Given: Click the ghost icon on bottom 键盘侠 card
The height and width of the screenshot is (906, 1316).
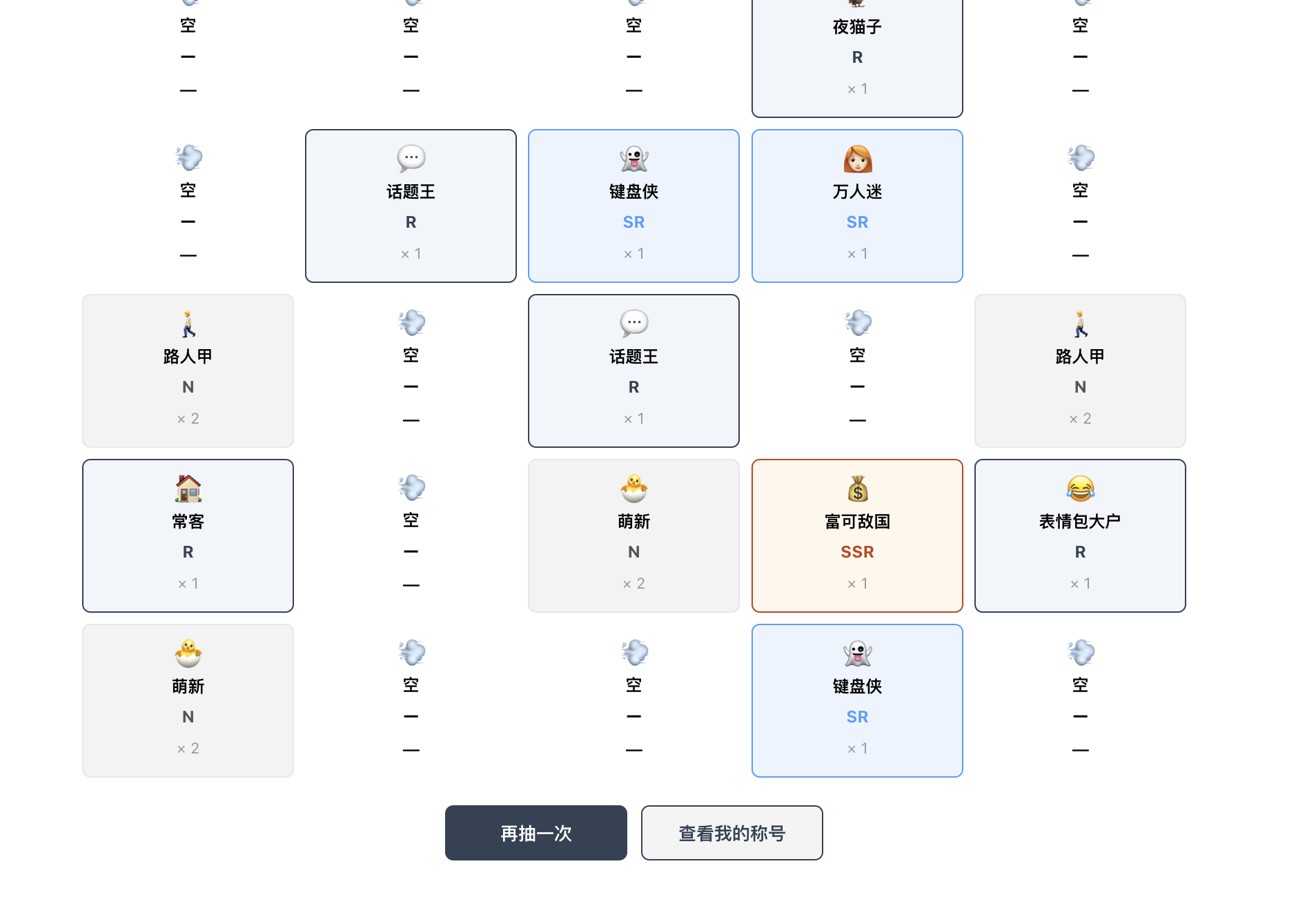Looking at the screenshot, I should tap(857, 653).
